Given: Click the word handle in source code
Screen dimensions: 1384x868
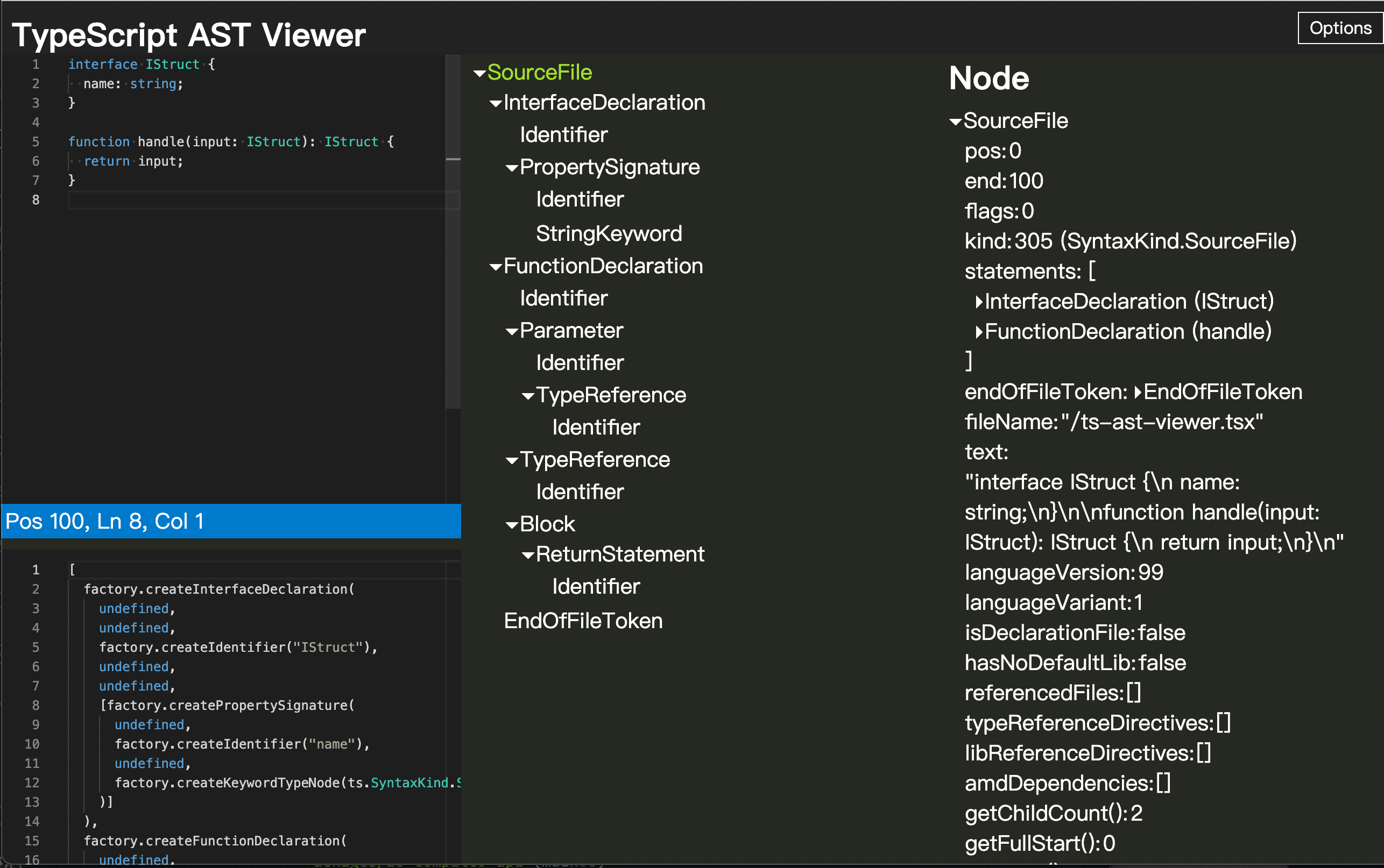Looking at the screenshot, I should click(x=160, y=142).
